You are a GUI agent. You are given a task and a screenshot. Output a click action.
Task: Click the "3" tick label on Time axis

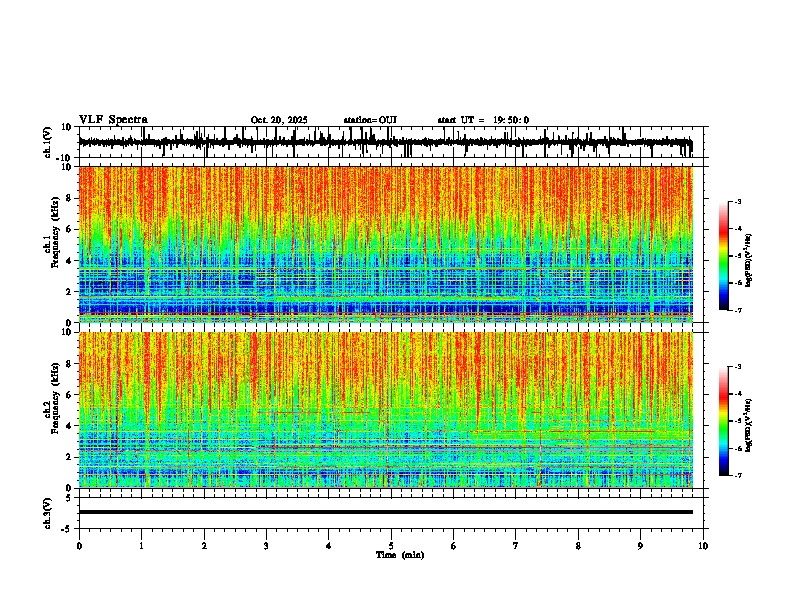click(x=266, y=546)
